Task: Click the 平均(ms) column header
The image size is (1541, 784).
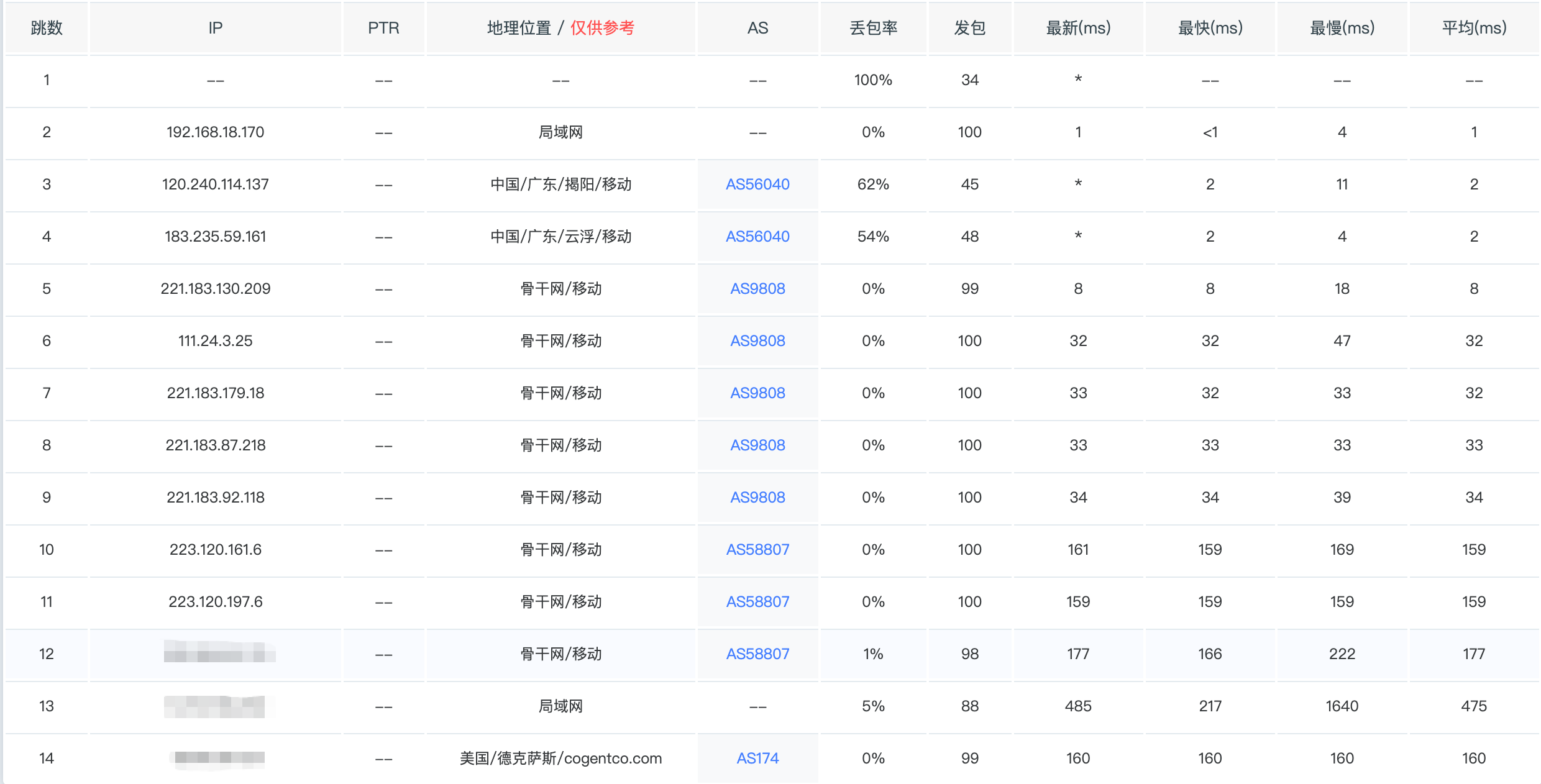Action: coord(1474,28)
